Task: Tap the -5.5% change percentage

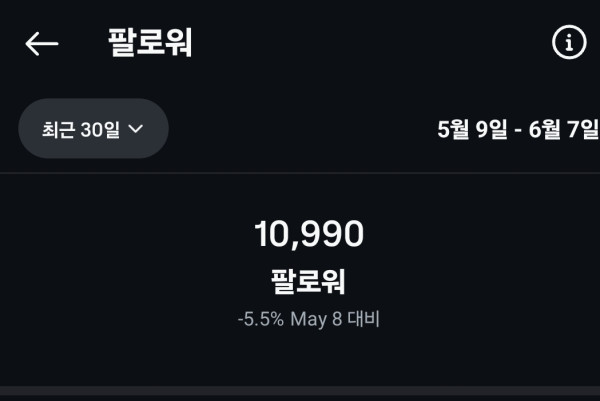Action: click(x=260, y=320)
